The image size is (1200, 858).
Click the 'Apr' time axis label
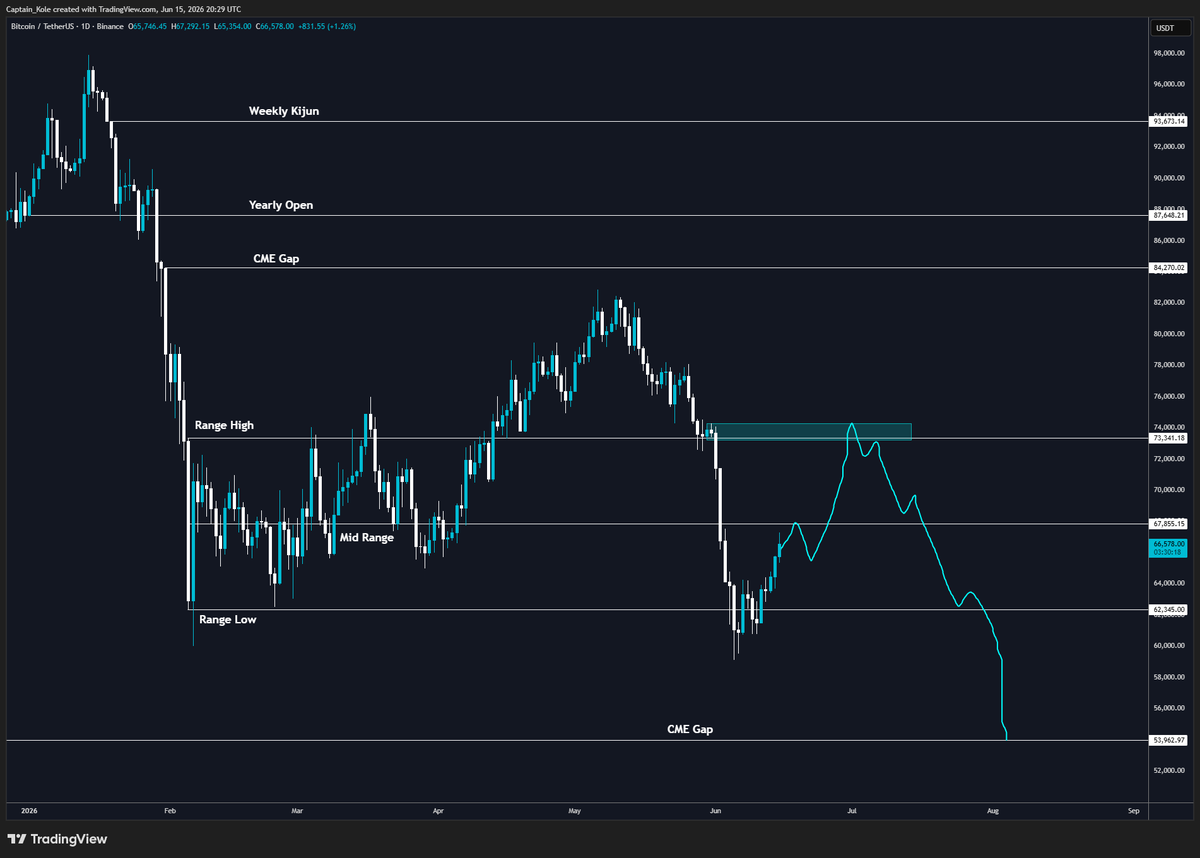438,810
